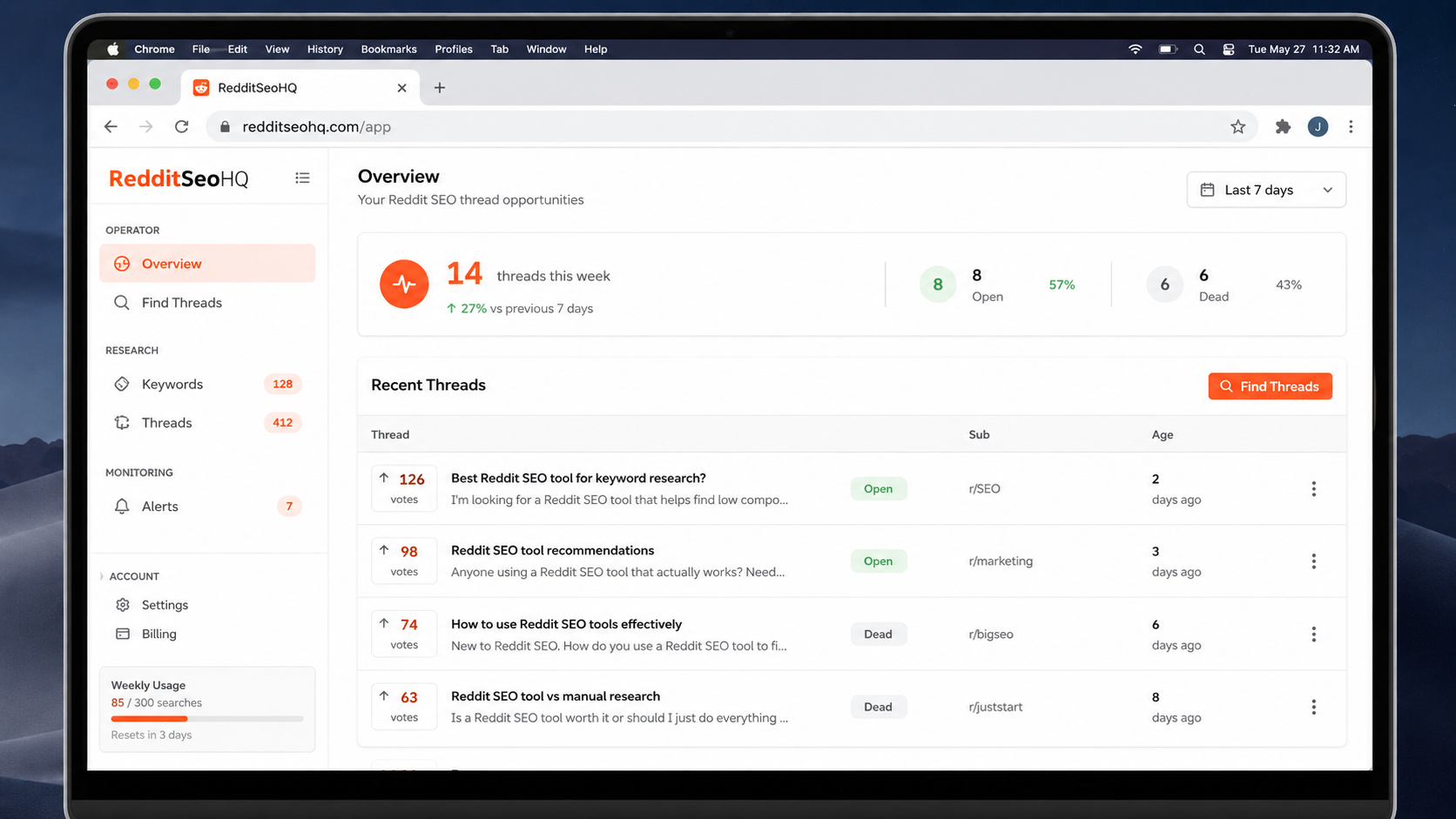Screen dimensions: 1456x819
Task: Bookmark page with star icon
Action: 1237,127
